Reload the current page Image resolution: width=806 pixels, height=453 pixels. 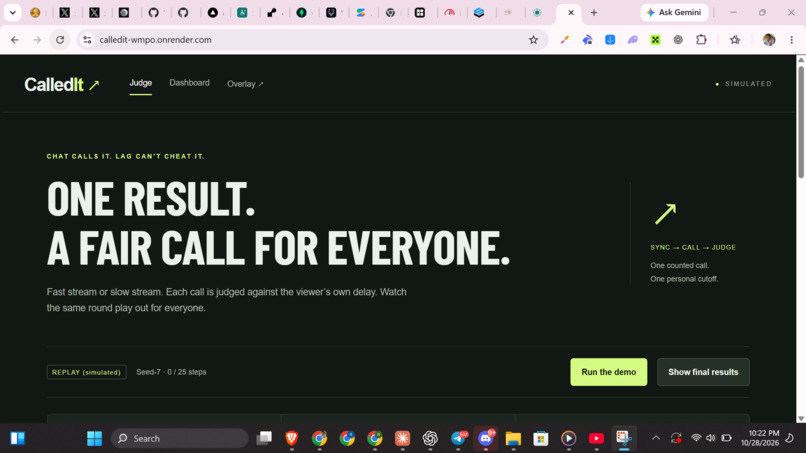click(x=60, y=40)
